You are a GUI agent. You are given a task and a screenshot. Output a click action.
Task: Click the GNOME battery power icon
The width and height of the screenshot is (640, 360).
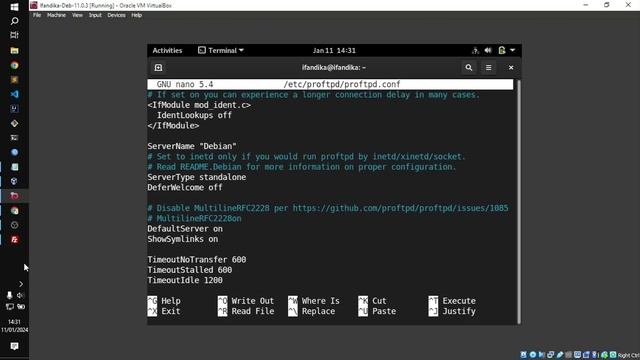point(502,51)
